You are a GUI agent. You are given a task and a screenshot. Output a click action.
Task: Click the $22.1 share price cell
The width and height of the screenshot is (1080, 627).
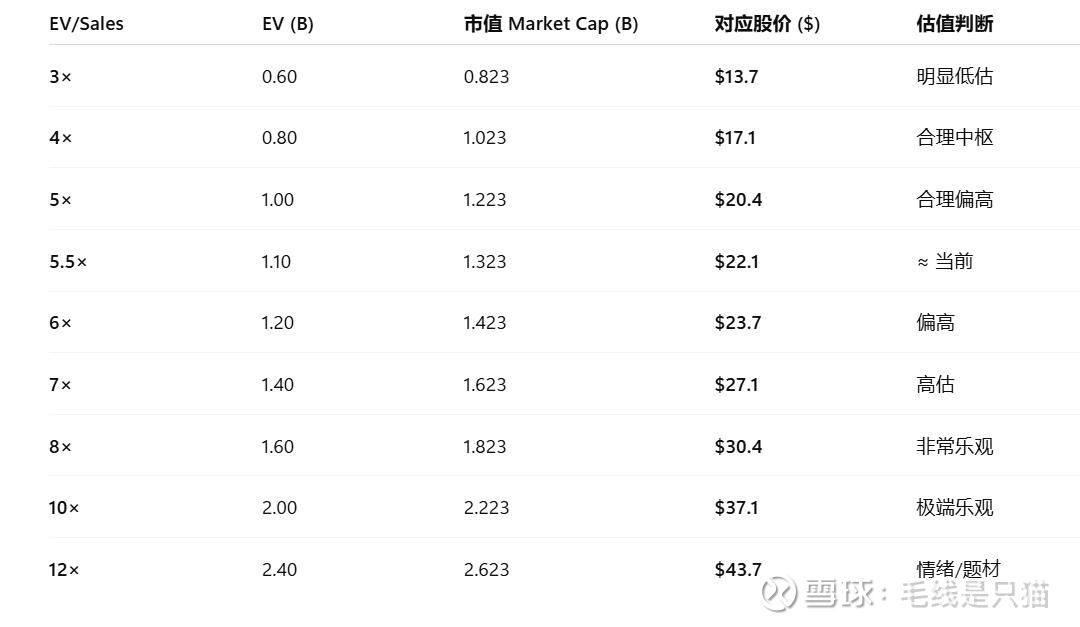736,261
